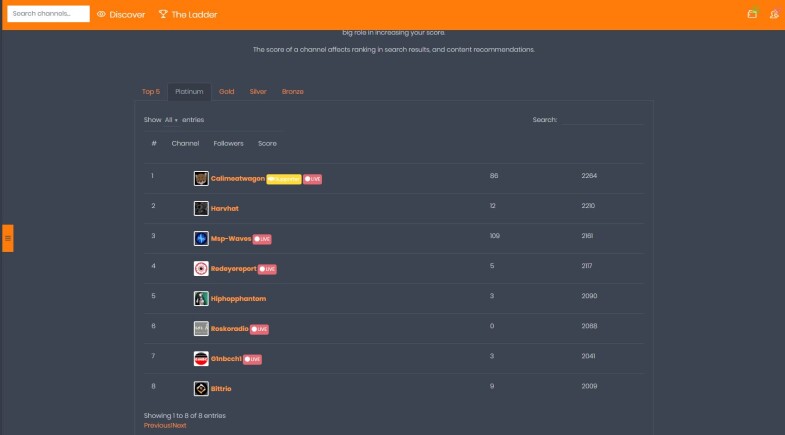Image resolution: width=785 pixels, height=435 pixels.
Task: Click the LIVE badge next to Redeyereport
Action: point(267,269)
